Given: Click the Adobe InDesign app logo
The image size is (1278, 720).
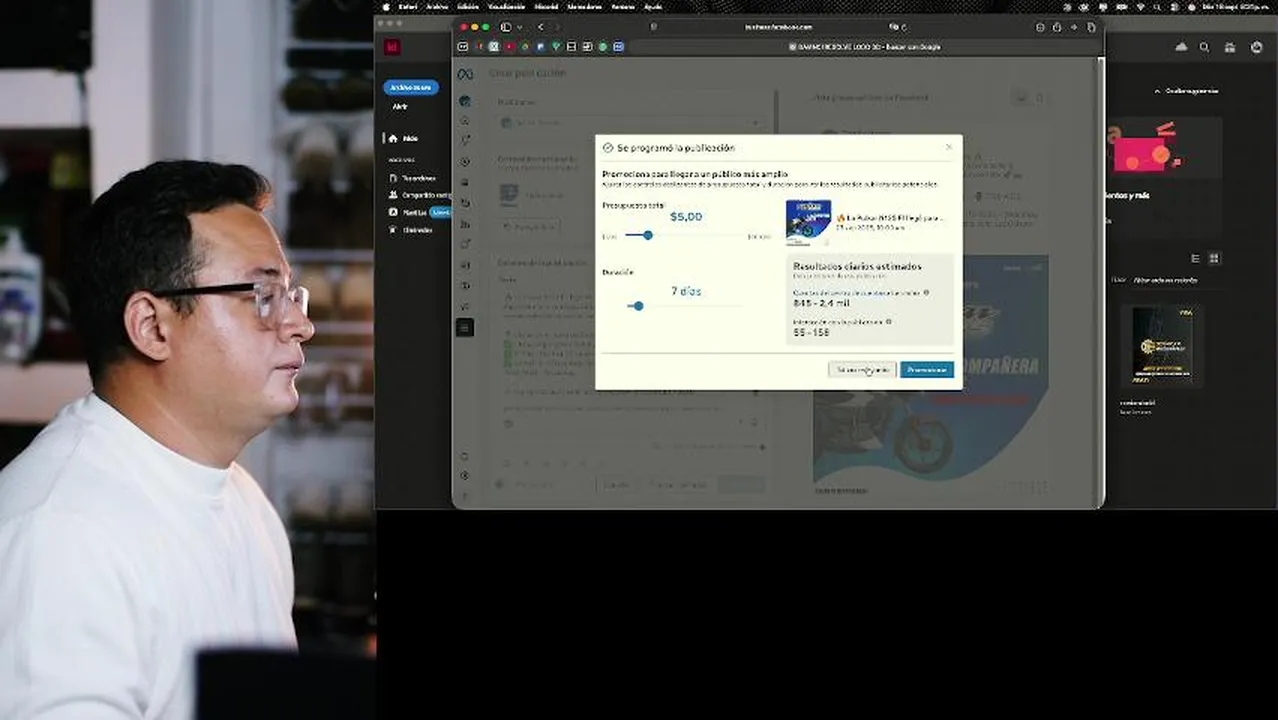Looking at the screenshot, I should click(393, 47).
